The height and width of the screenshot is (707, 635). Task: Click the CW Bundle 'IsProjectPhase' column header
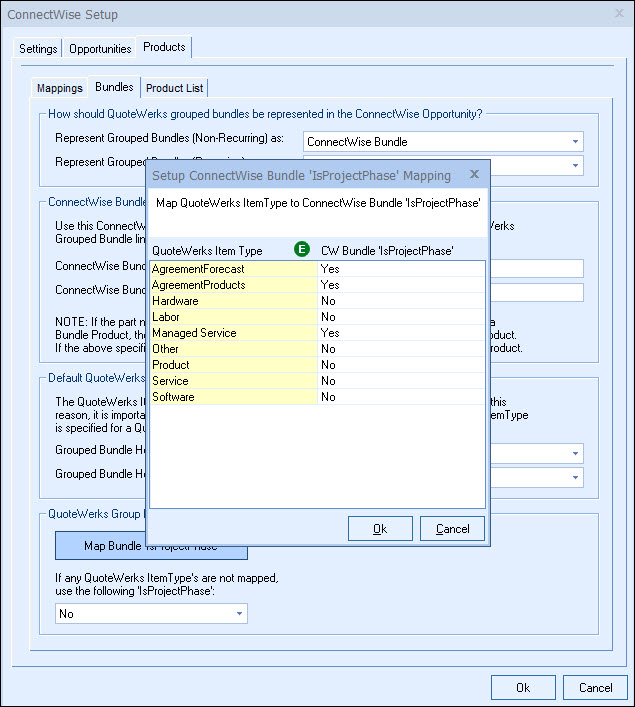(x=387, y=251)
